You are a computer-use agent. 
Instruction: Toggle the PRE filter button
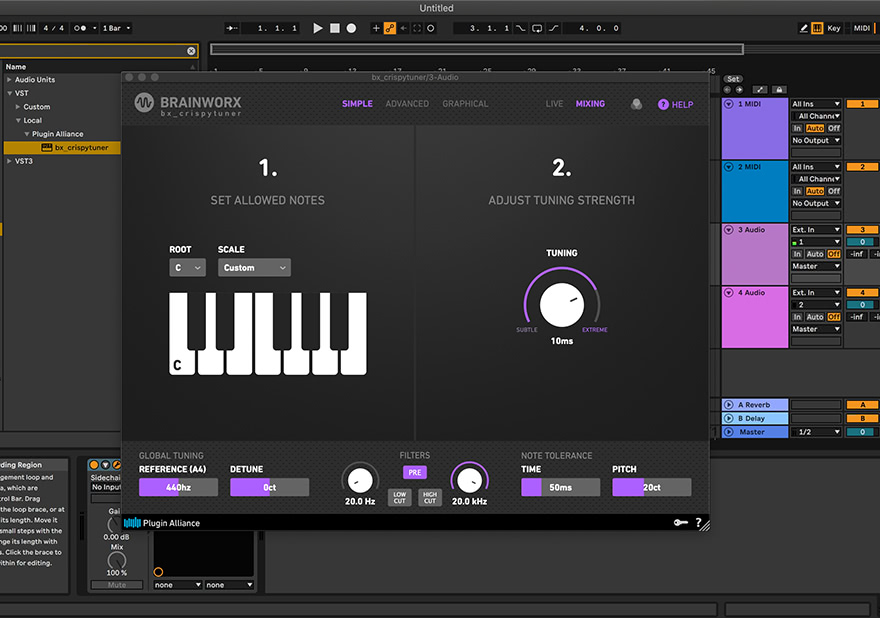tap(414, 472)
